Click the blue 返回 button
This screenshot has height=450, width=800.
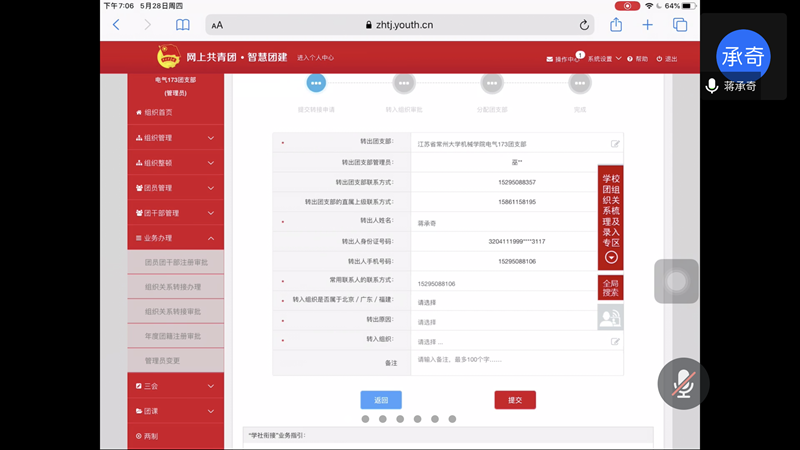[x=381, y=400]
